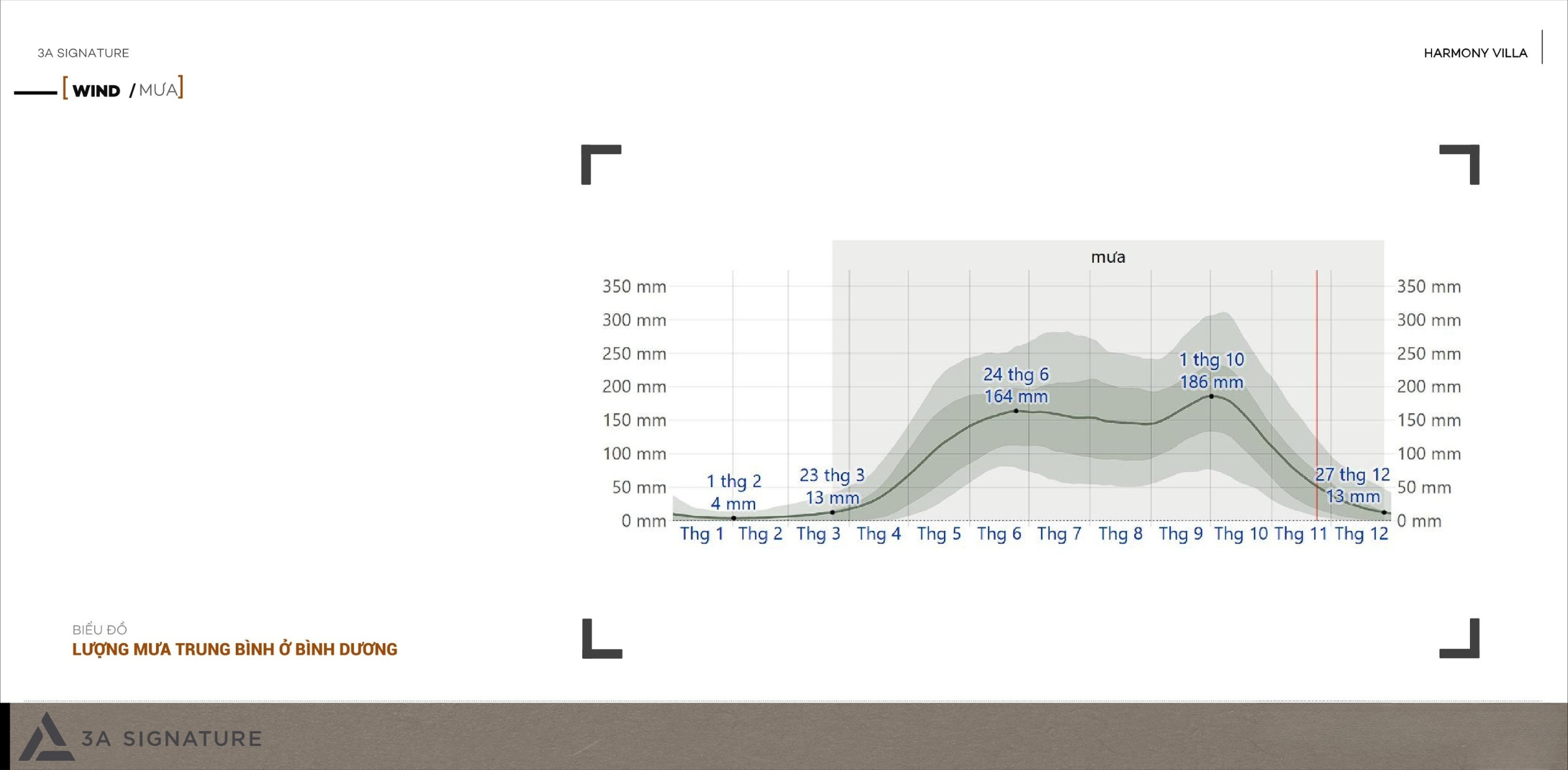The image size is (1568, 770).
Task: Click the 3A SIGNATURE header text at top left
Action: click(x=83, y=53)
